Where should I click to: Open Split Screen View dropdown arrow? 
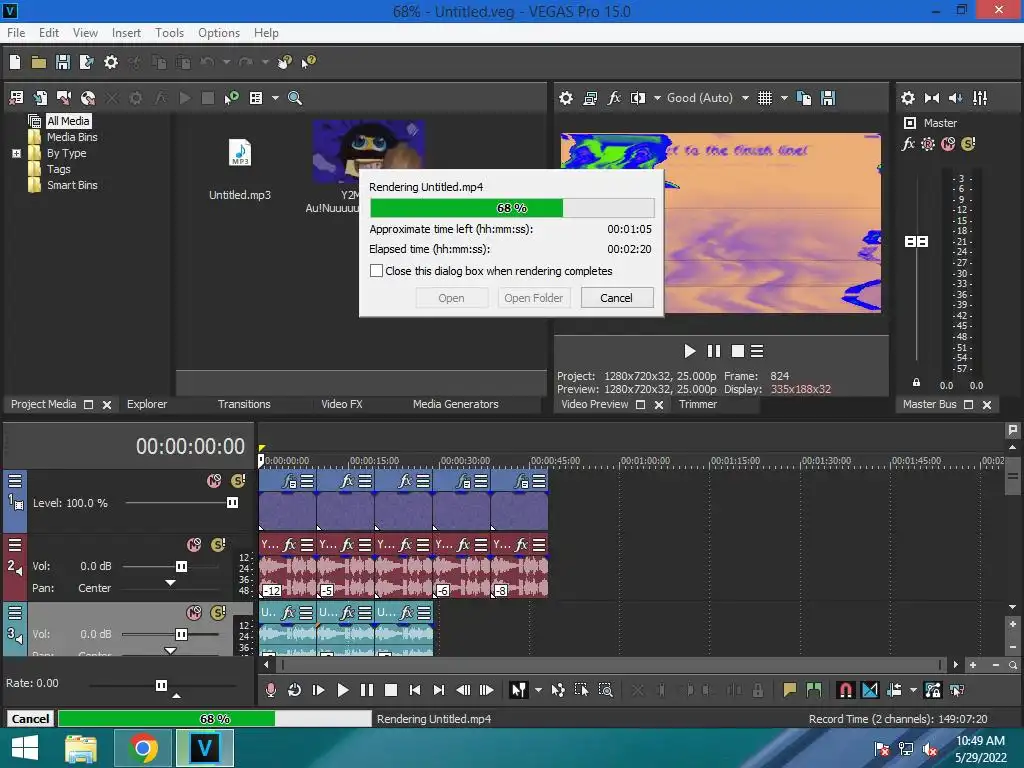pos(657,98)
